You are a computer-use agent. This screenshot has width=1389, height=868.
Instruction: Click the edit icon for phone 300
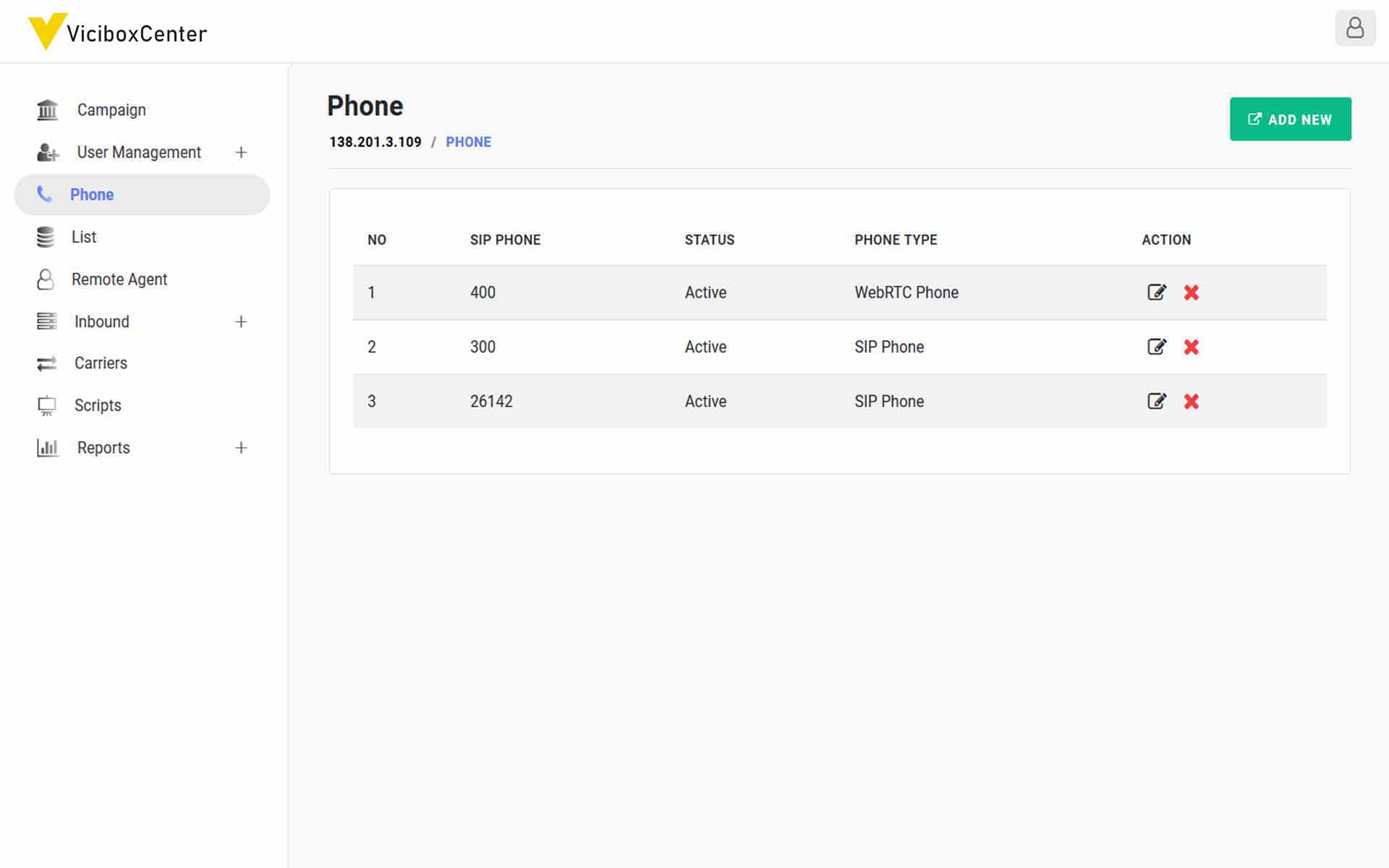[x=1156, y=346]
